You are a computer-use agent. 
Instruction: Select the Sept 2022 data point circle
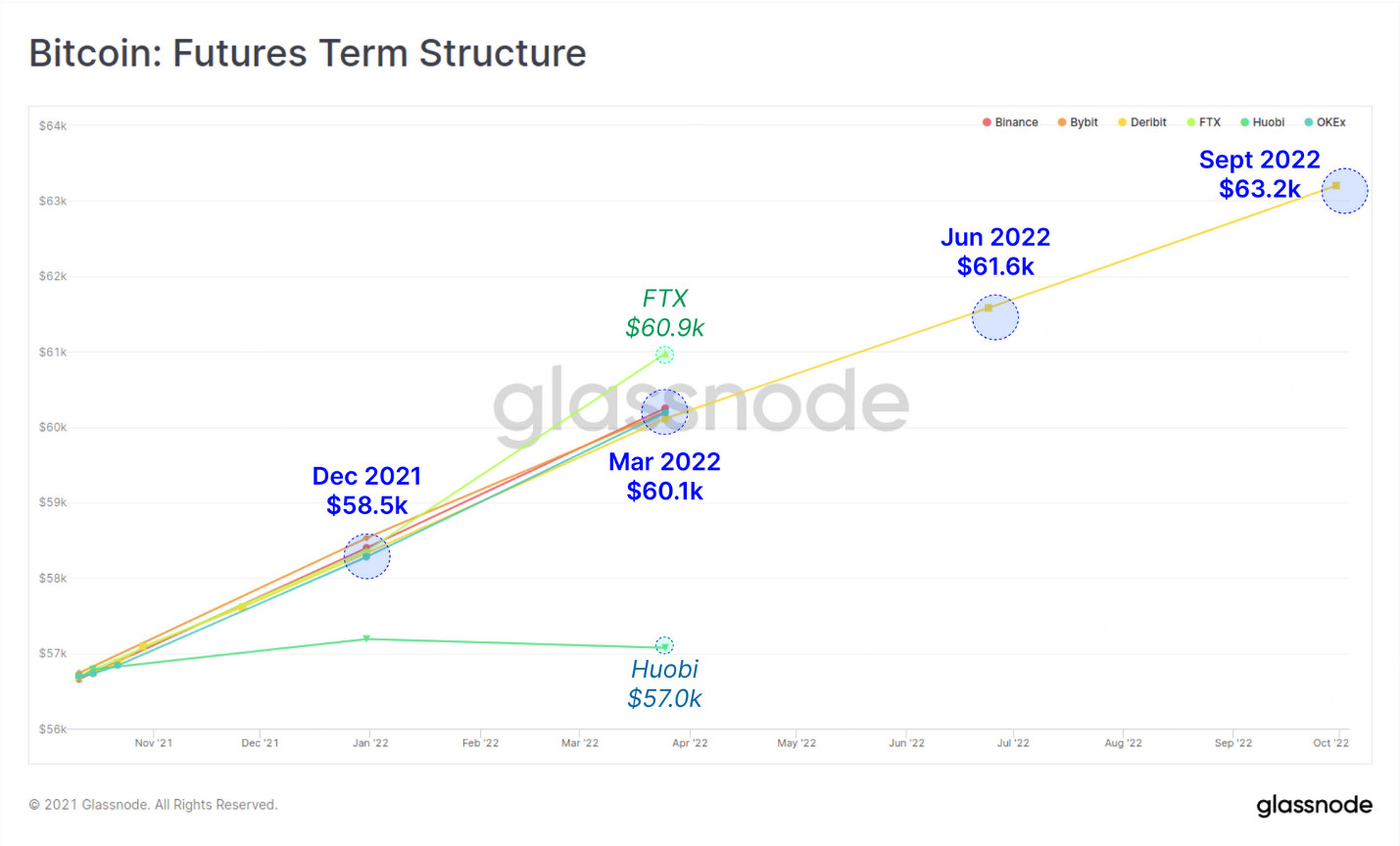pyautogui.click(x=1344, y=191)
